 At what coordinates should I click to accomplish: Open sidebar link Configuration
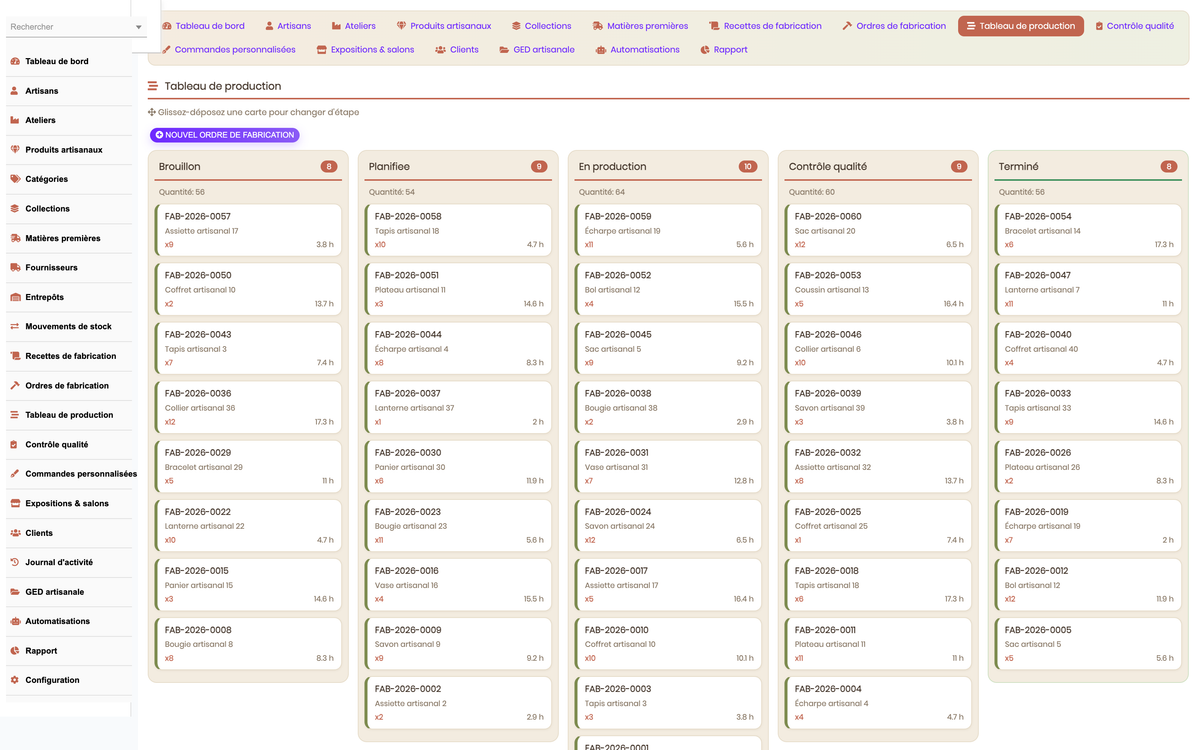[69, 681]
